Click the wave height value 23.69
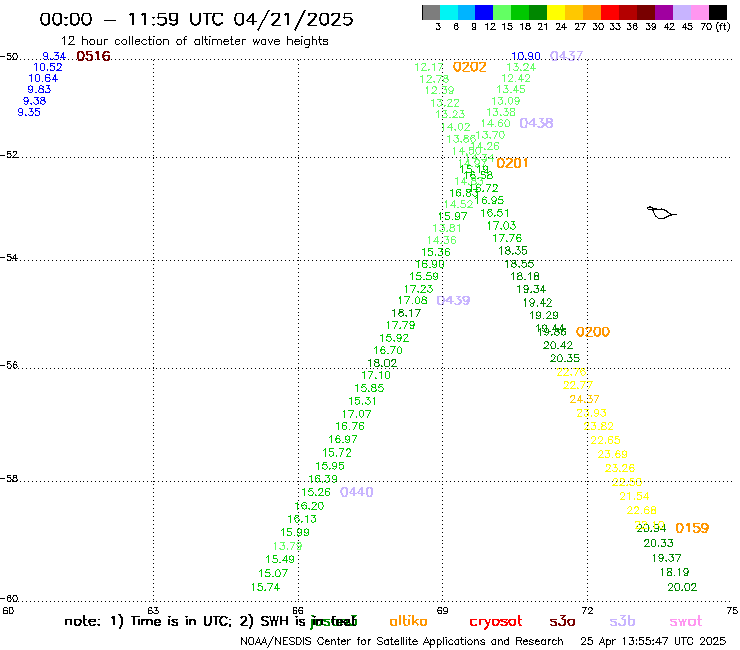Viewport: 740px width, 650px height. [x=613, y=454]
